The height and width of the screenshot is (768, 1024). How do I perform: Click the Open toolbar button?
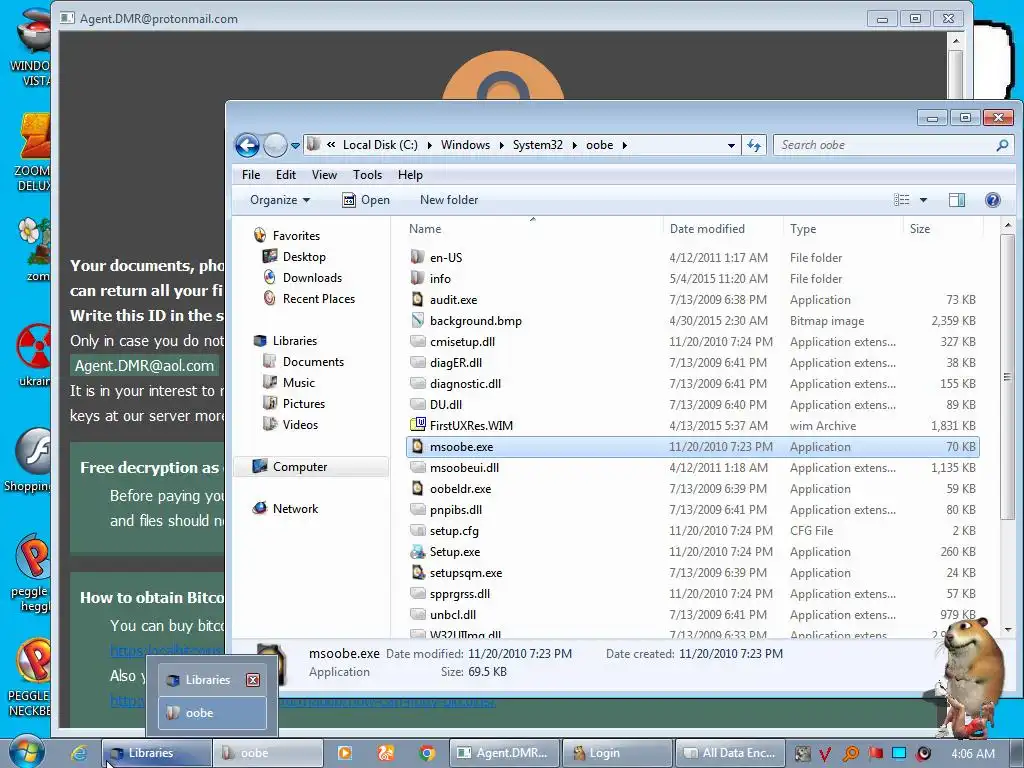[366, 200]
